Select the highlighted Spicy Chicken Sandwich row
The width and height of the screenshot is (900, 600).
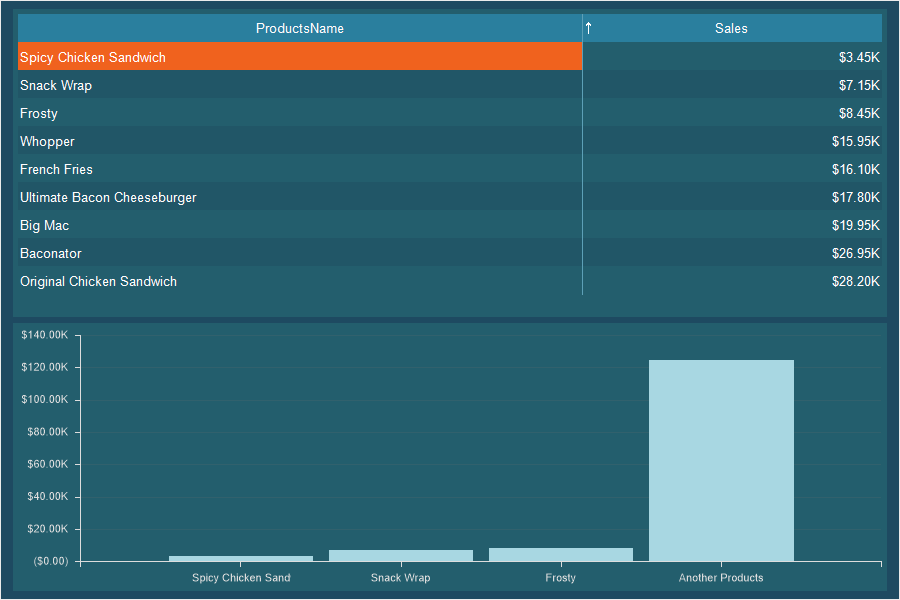point(93,57)
